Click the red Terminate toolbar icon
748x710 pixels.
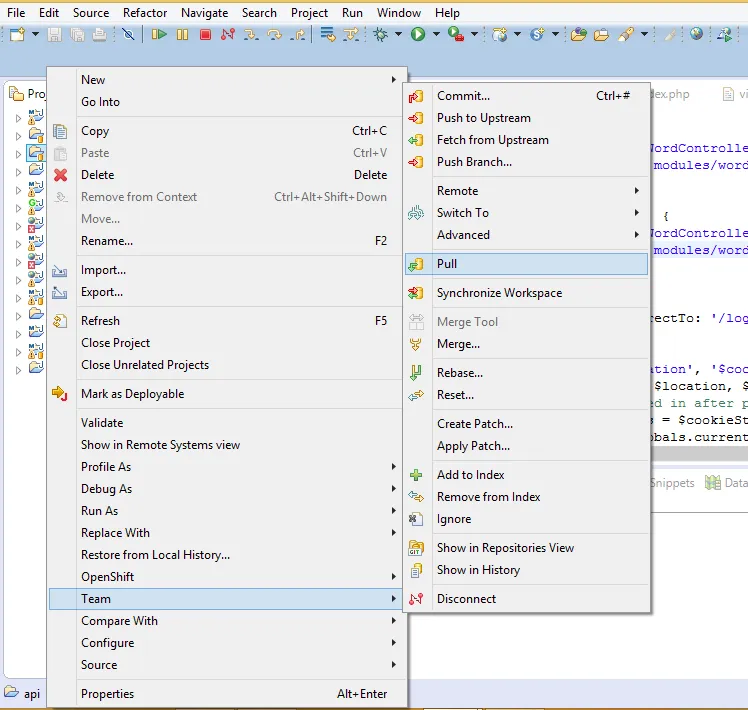(x=205, y=35)
